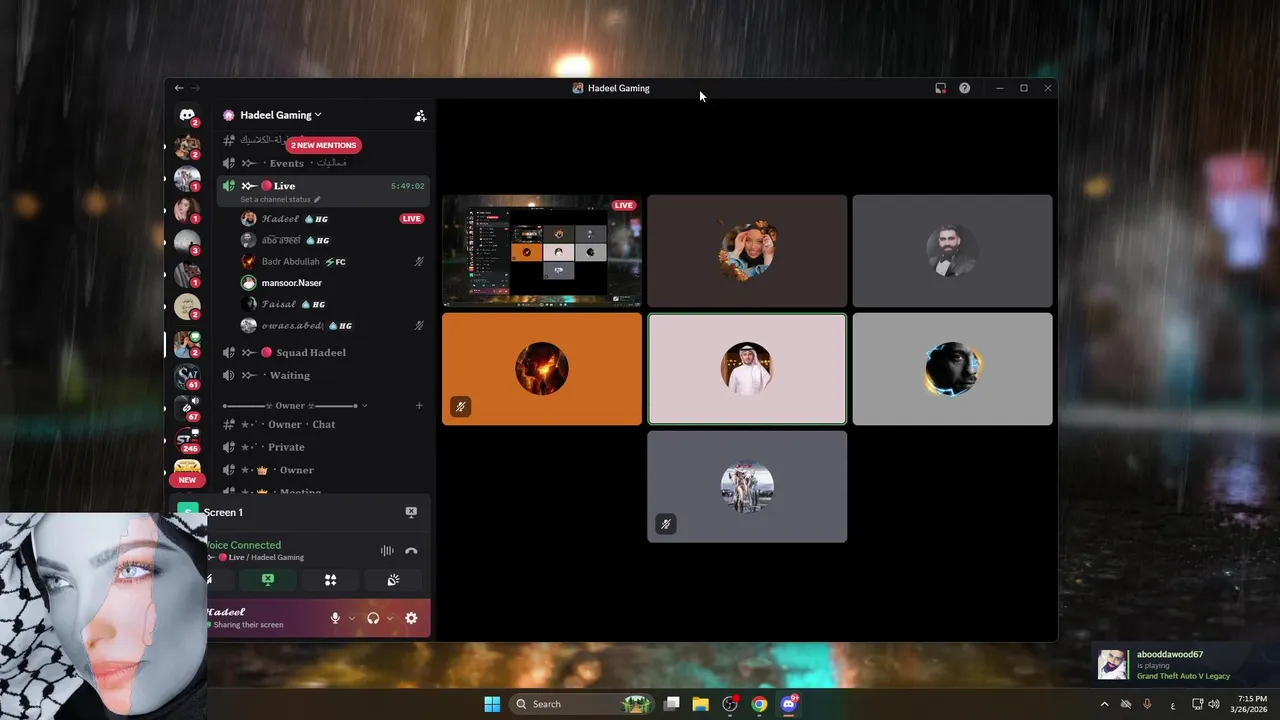Go back with the title bar left arrow

tap(179, 88)
